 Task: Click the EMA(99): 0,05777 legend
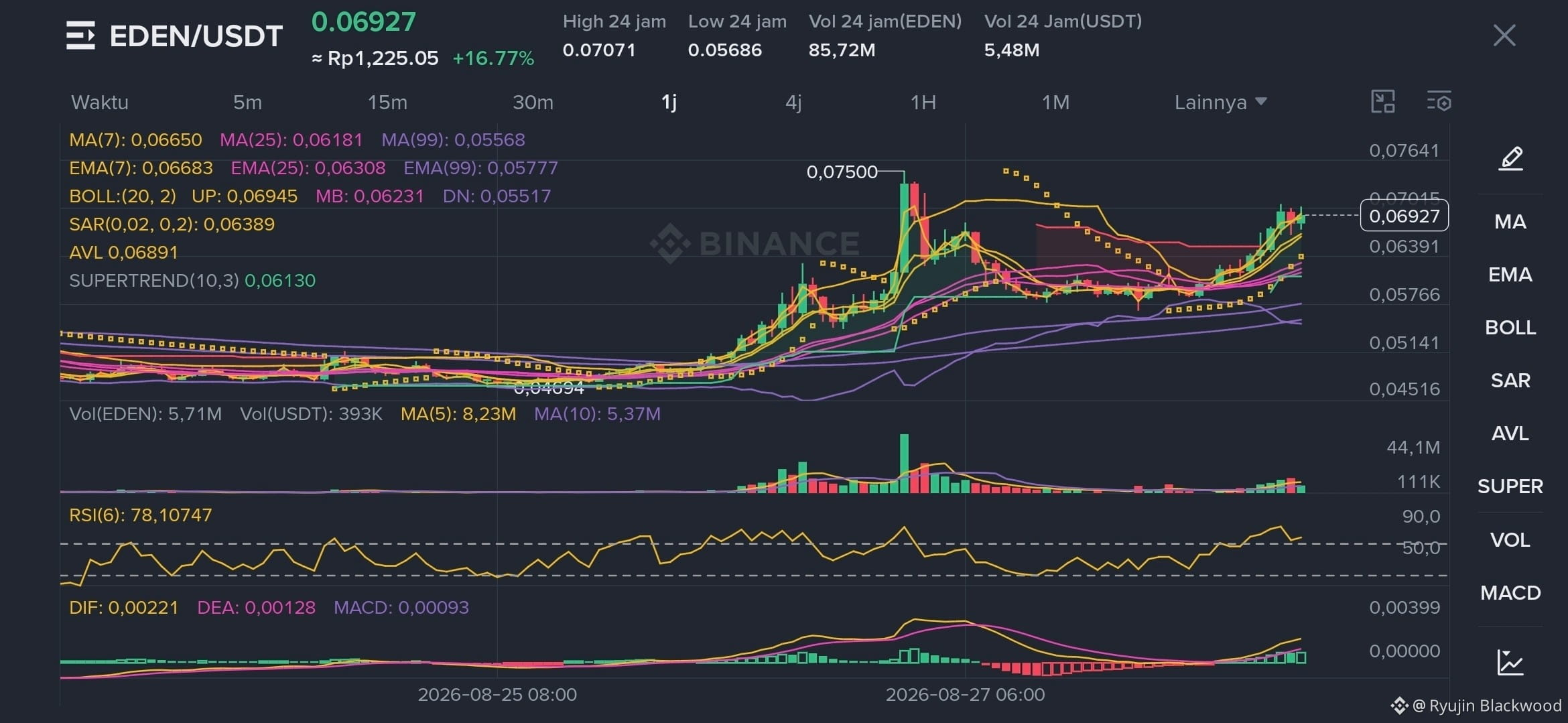(x=480, y=168)
